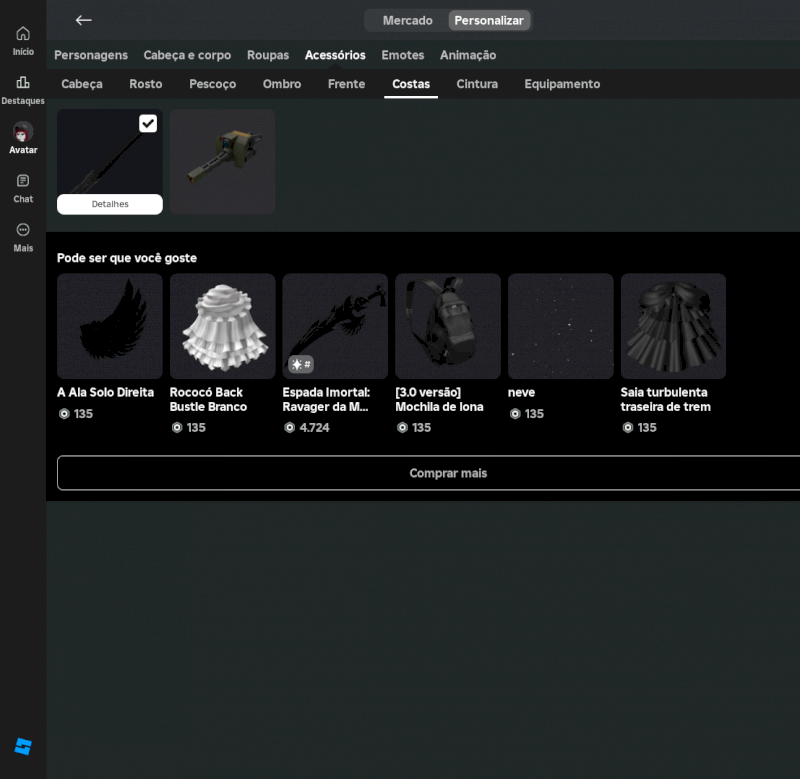Click the limited badge on Espada Imortal
This screenshot has height=779, width=800.
pyautogui.click(x=301, y=364)
